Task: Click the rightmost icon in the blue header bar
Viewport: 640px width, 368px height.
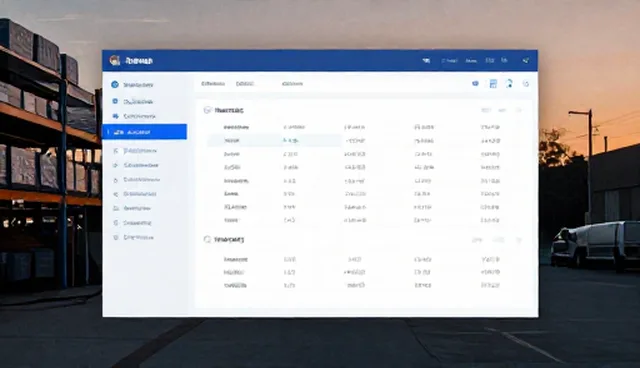Action: pos(526,60)
